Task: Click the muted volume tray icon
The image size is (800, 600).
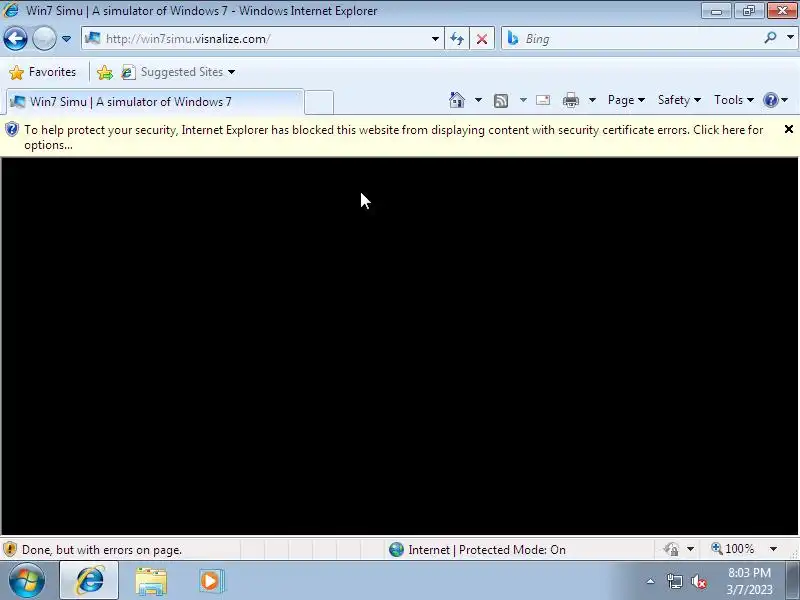Action: coord(698,581)
